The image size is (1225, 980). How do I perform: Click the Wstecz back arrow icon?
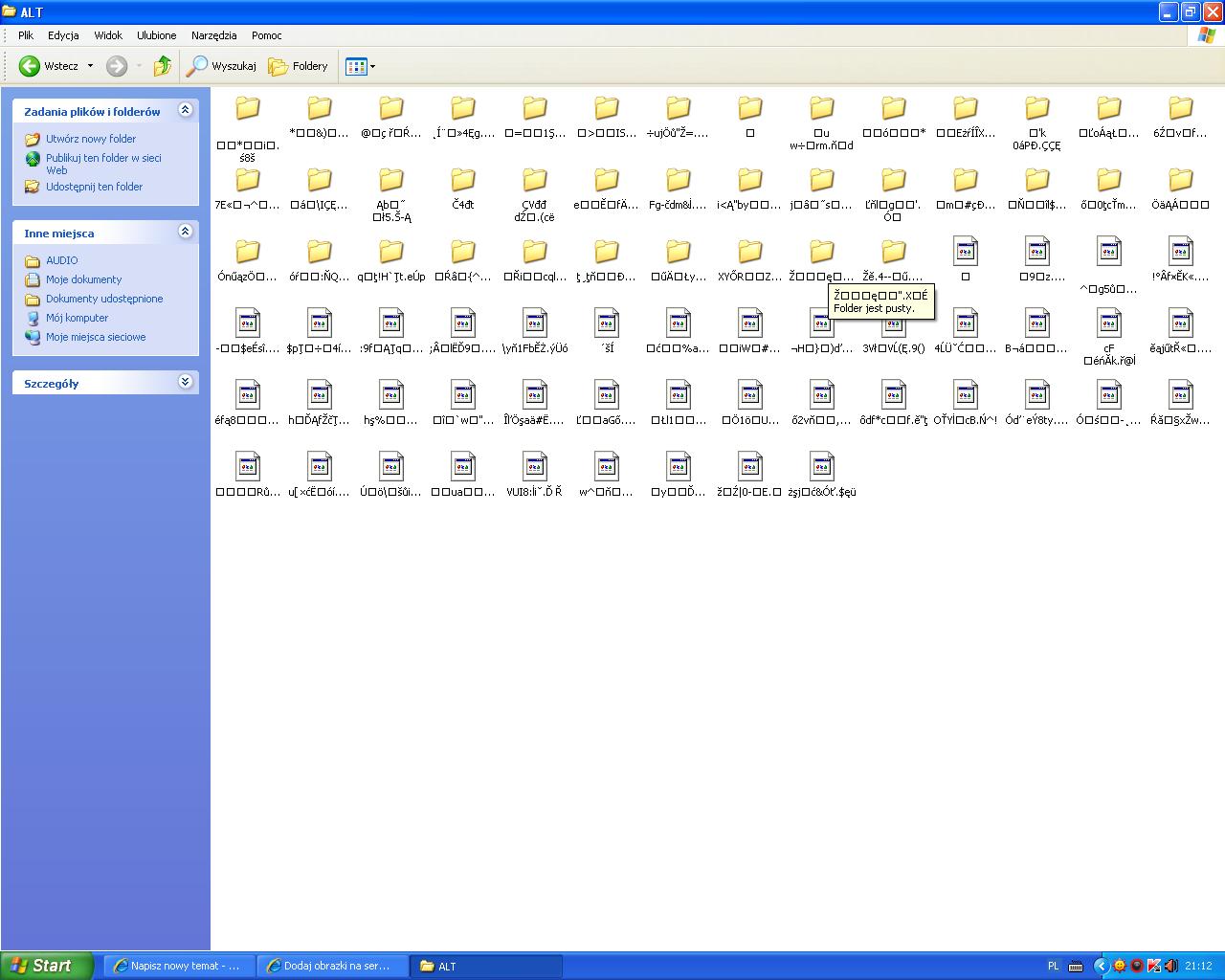click(x=30, y=66)
